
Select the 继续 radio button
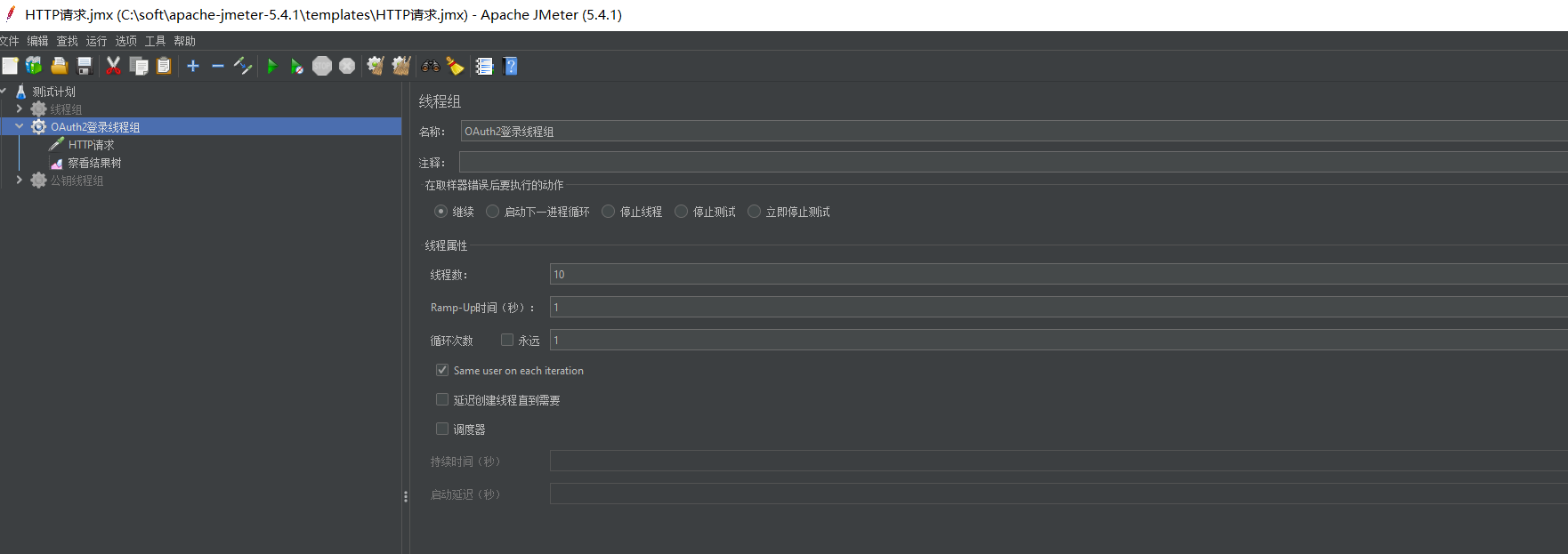pos(440,212)
